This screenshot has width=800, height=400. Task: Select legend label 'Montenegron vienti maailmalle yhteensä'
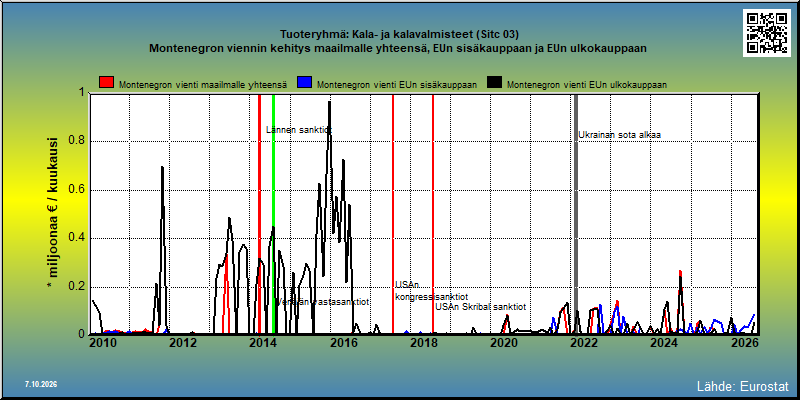pyautogui.click(x=203, y=85)
